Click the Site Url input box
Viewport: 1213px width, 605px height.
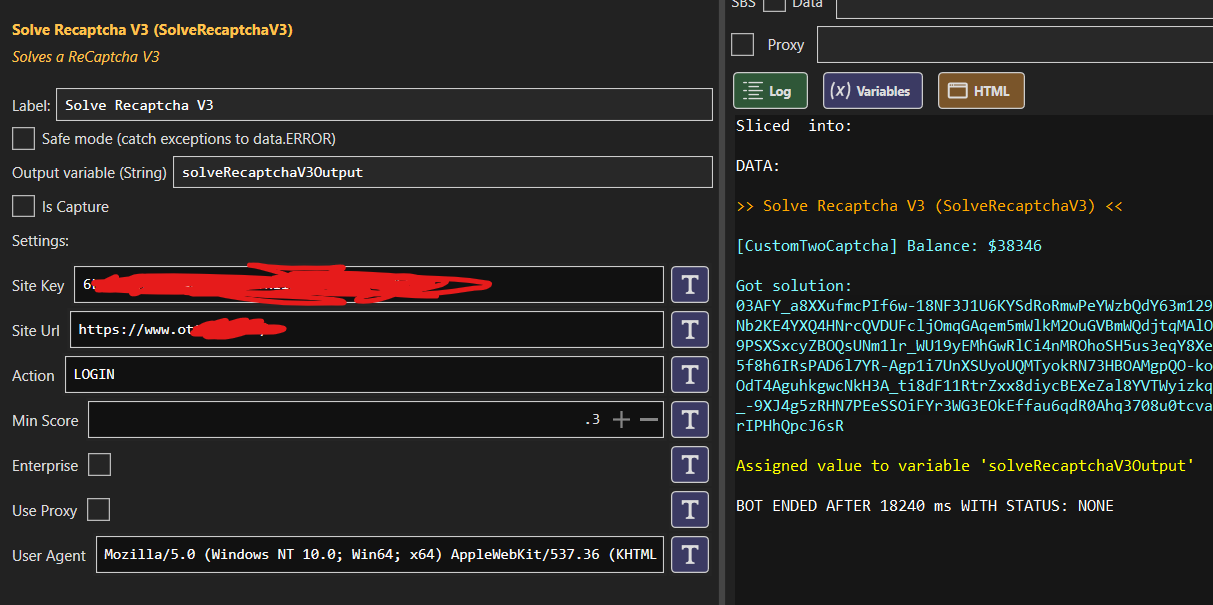point(367,329)
